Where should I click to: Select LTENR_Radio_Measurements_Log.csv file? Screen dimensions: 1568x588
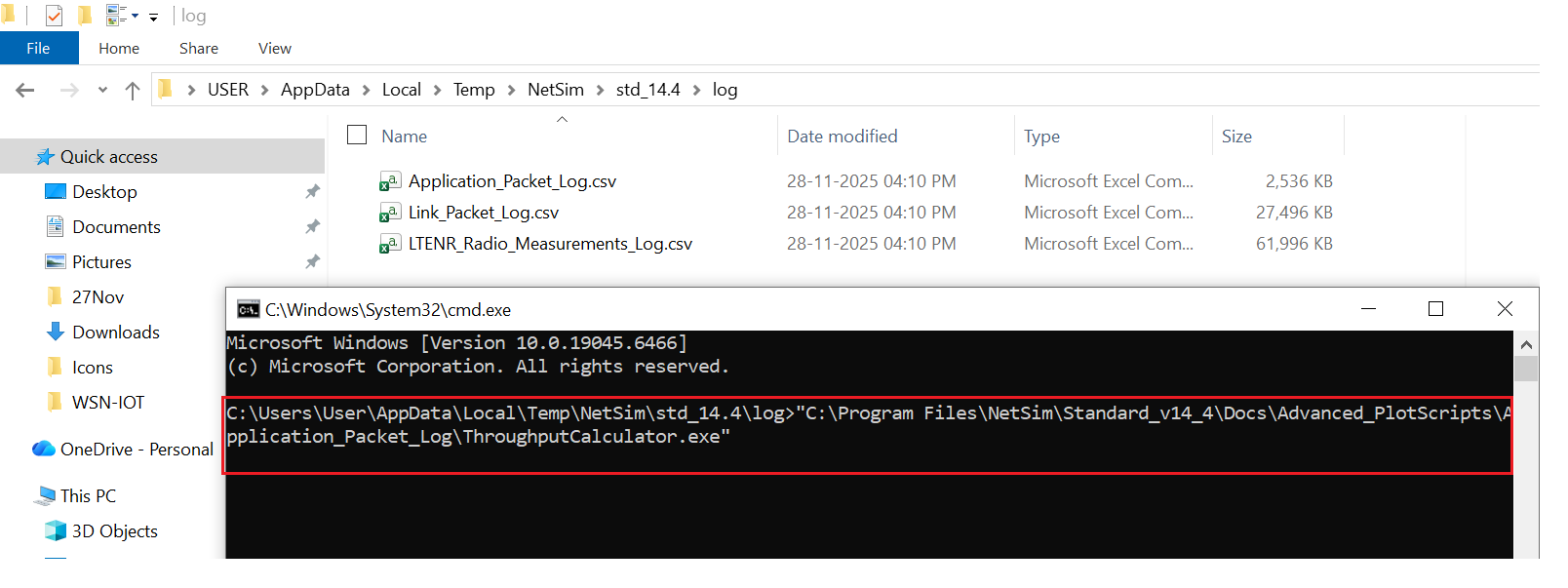click(550, 244)
